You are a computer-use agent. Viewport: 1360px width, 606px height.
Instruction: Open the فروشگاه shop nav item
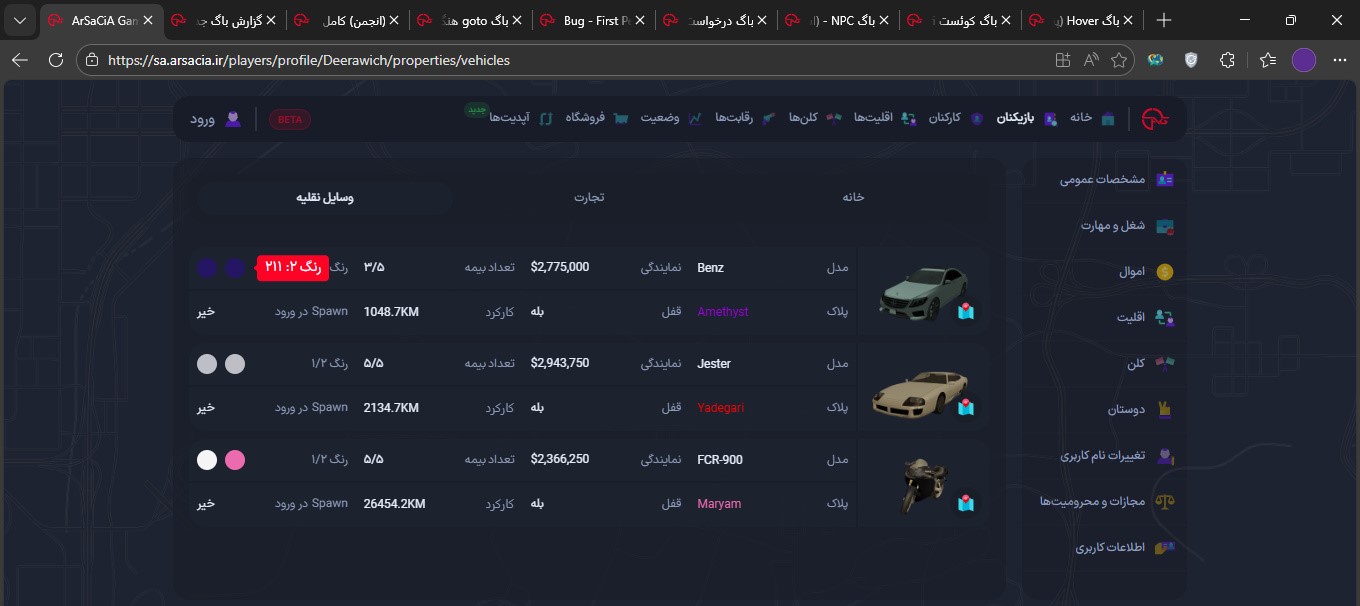pos(597,118)
